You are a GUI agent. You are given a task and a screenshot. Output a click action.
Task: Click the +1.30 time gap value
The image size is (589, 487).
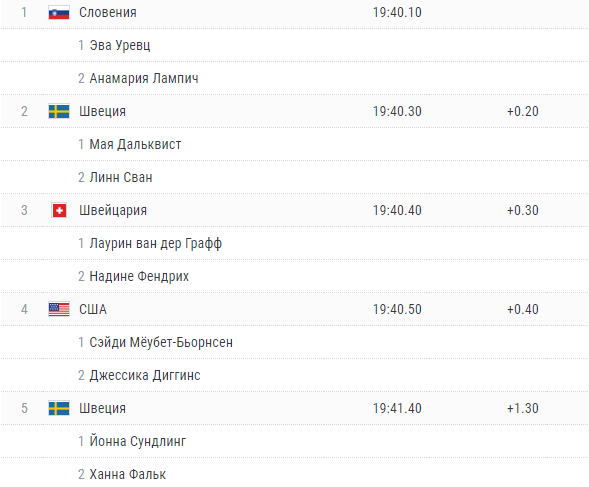(523, 408)
